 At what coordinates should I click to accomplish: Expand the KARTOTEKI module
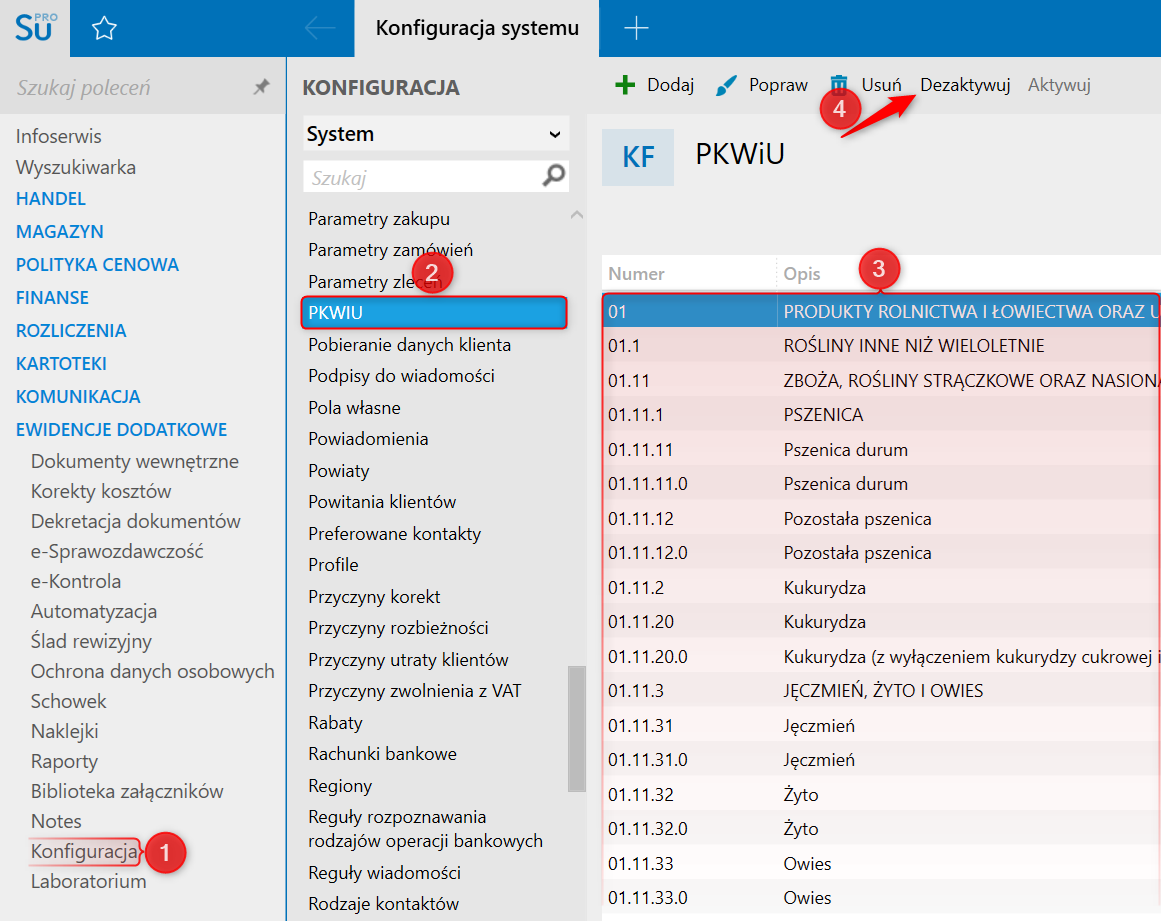[x=61, y=364]
